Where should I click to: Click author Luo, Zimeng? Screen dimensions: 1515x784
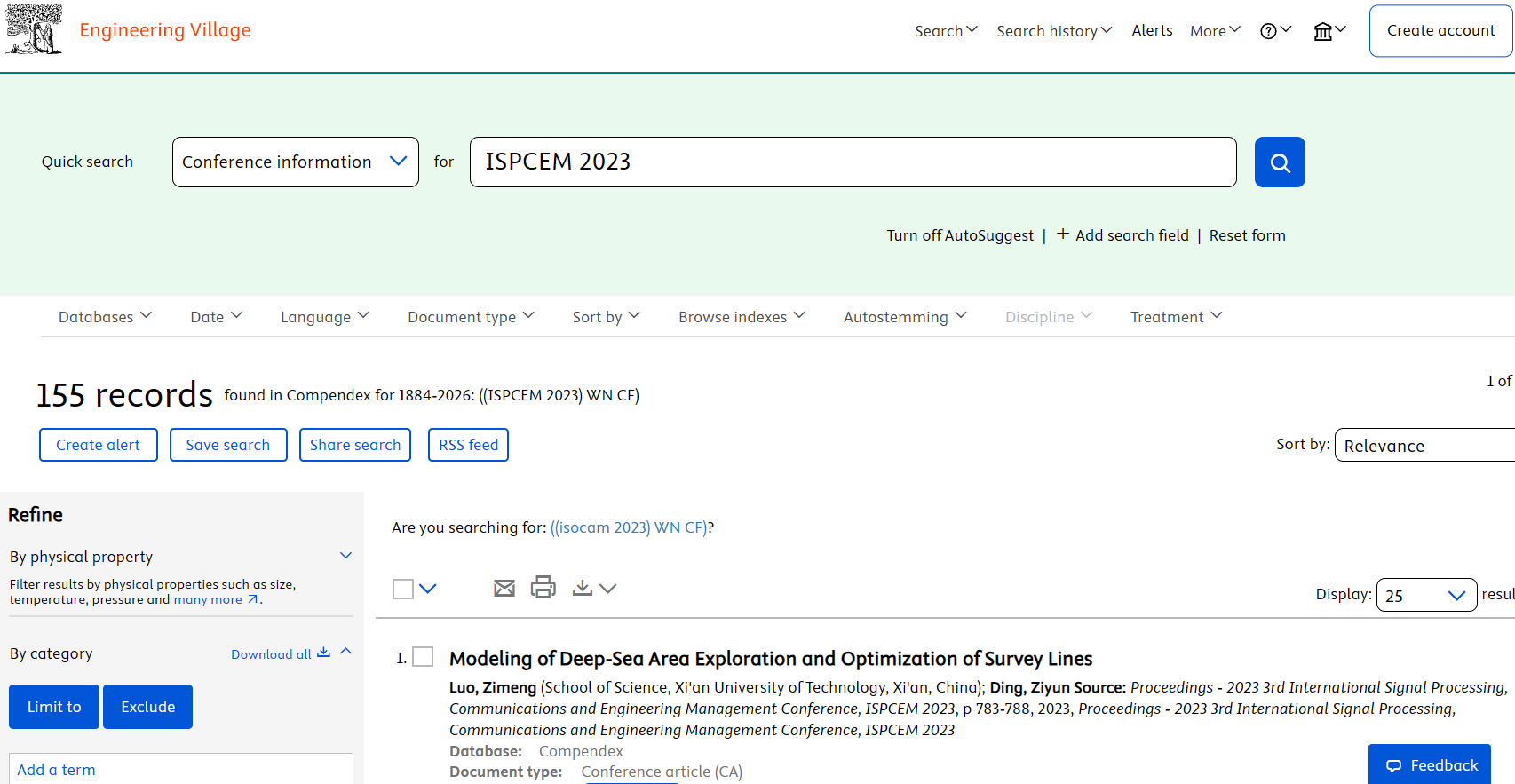coord(493,687)
